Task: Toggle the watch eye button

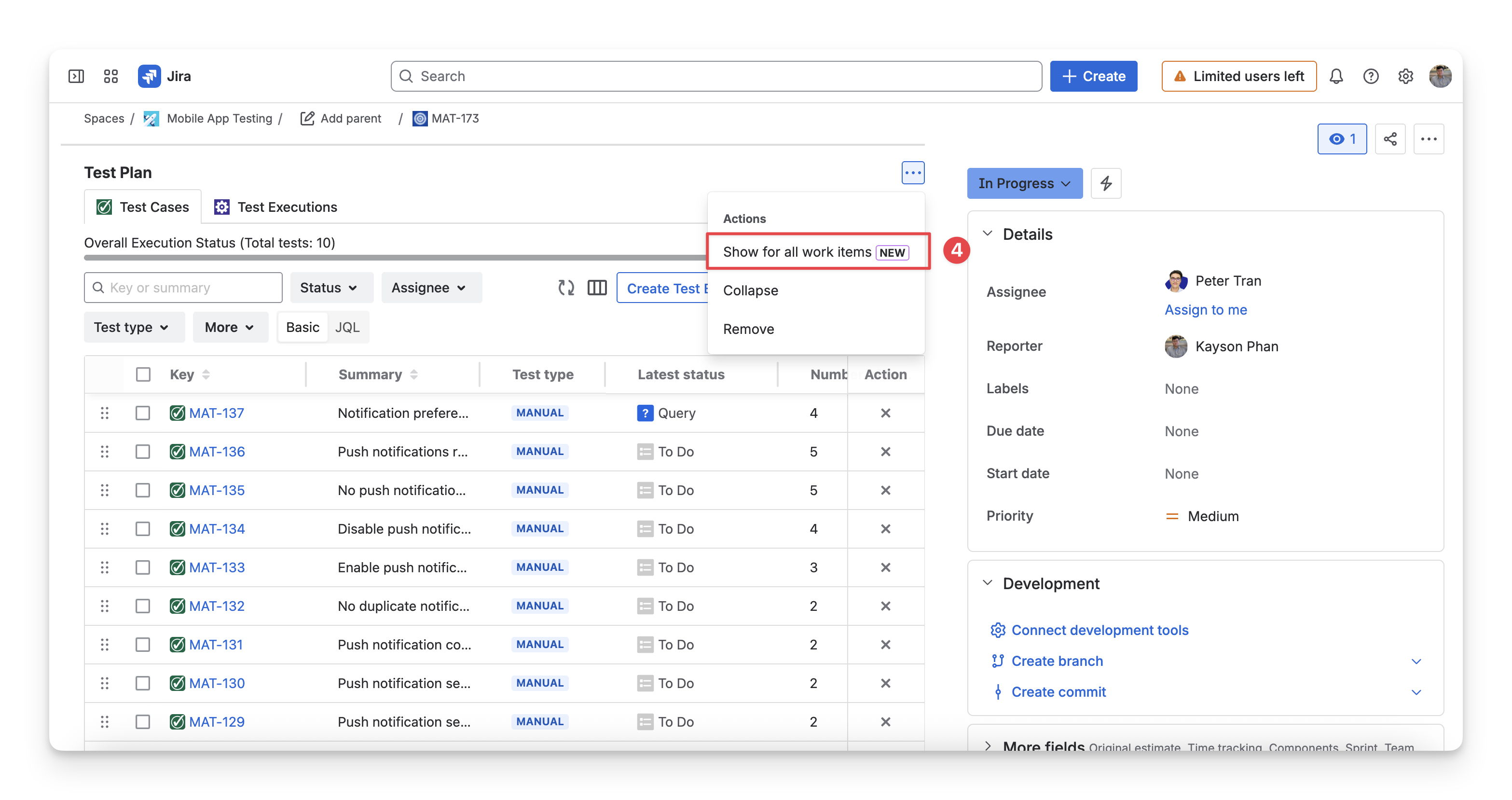Action: (1342, 139)
